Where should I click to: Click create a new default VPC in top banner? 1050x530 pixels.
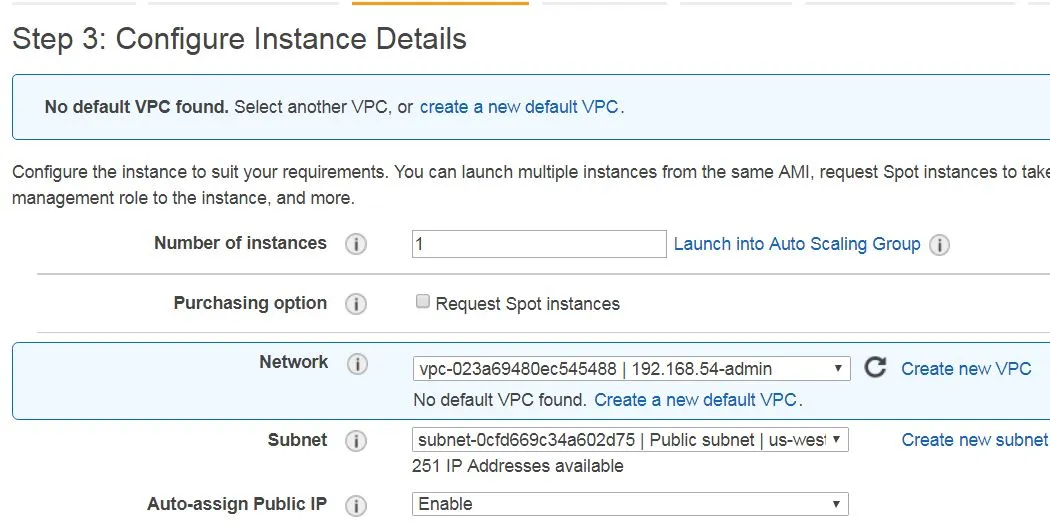(519, 107)
